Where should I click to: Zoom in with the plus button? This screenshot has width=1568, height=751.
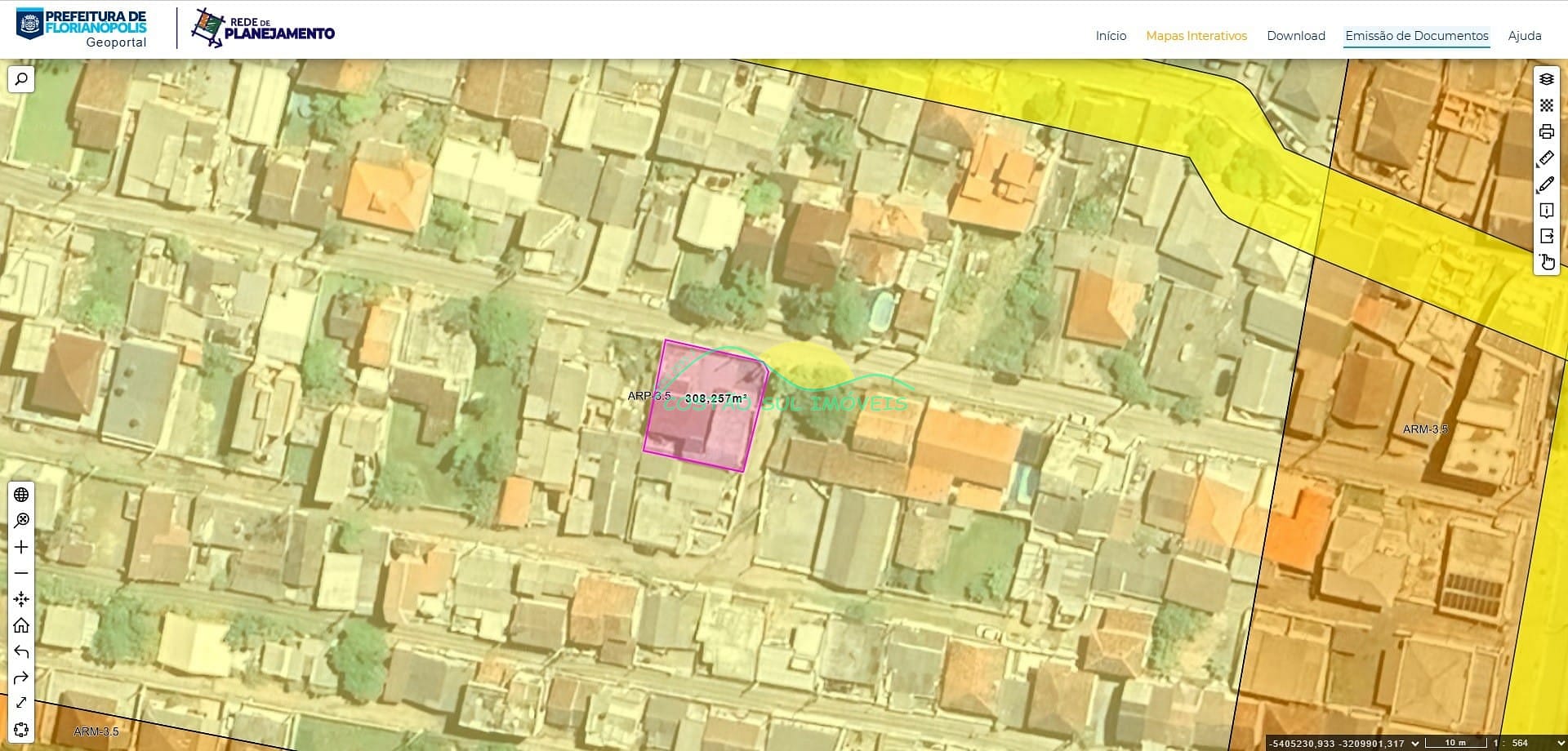[21, 547]
